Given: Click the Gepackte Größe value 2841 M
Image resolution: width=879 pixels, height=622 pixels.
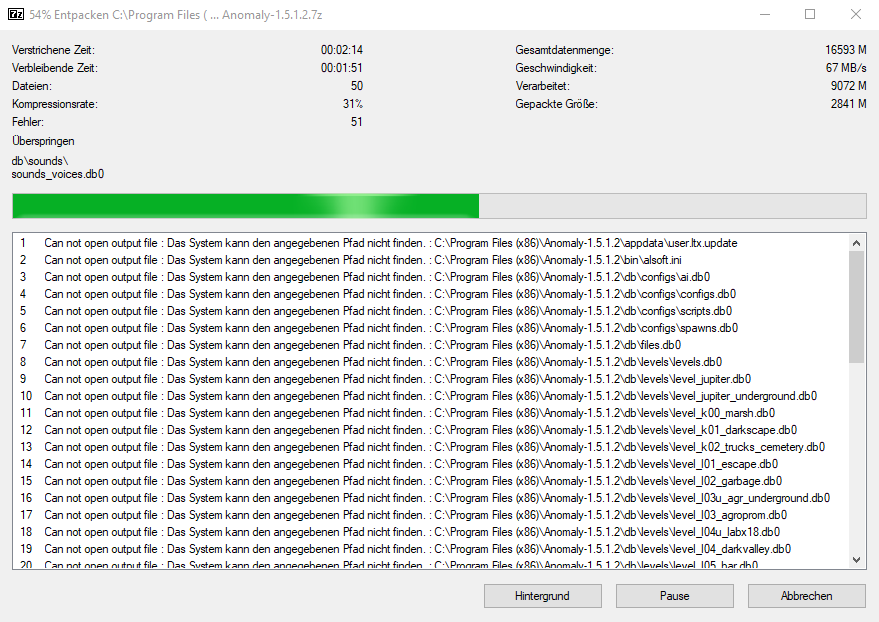Looking at the screenshot, I should click(x=849, y=104).
